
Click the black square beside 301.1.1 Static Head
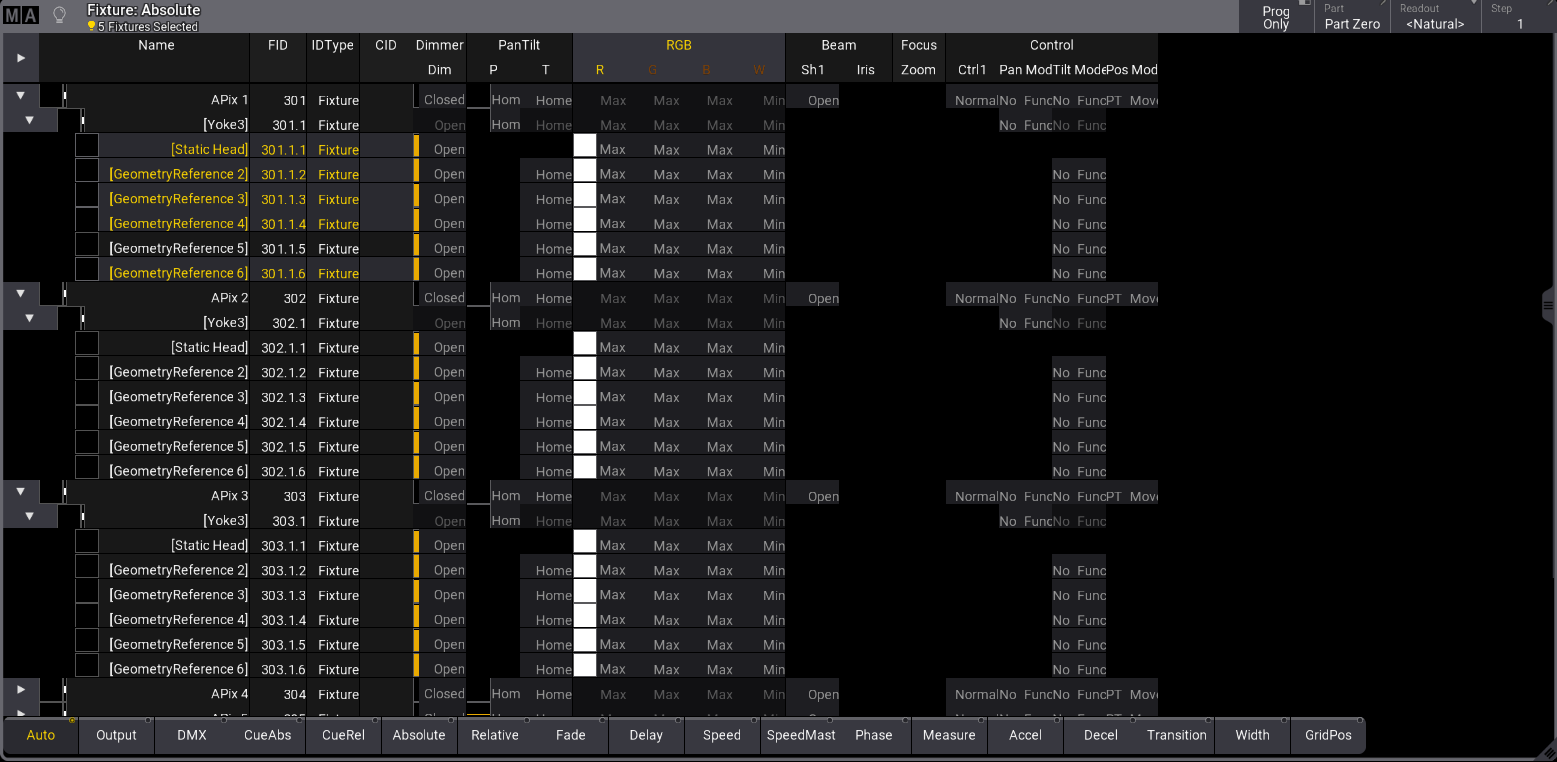pos(87,146)
